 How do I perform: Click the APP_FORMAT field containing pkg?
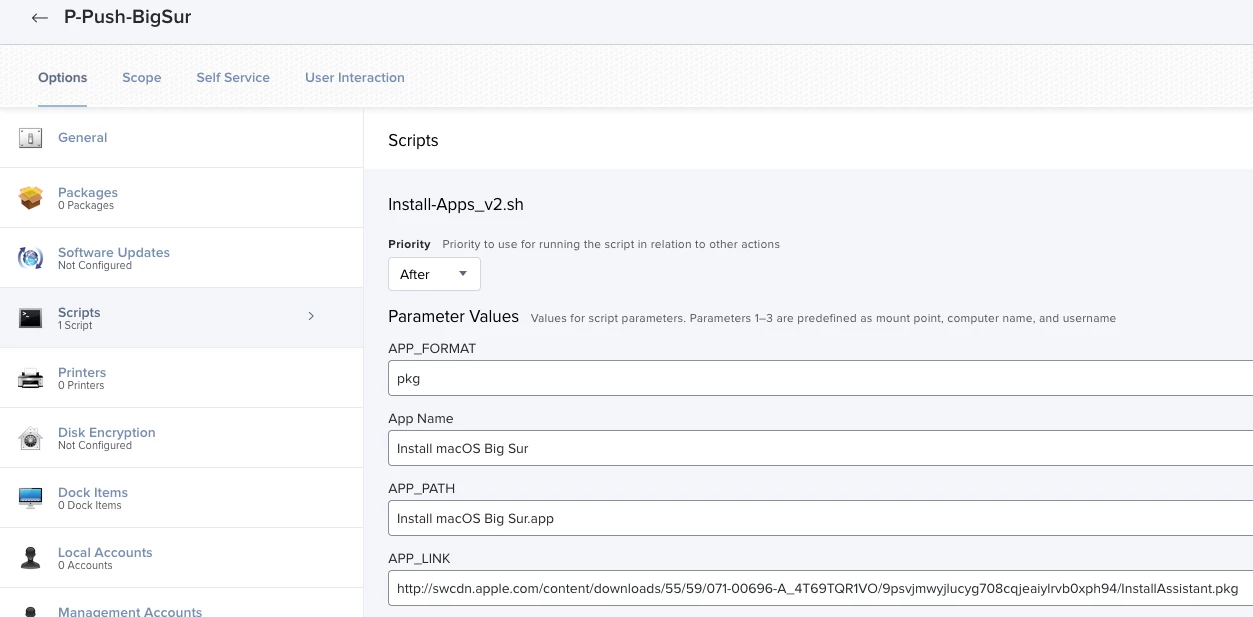coord(820,378)
